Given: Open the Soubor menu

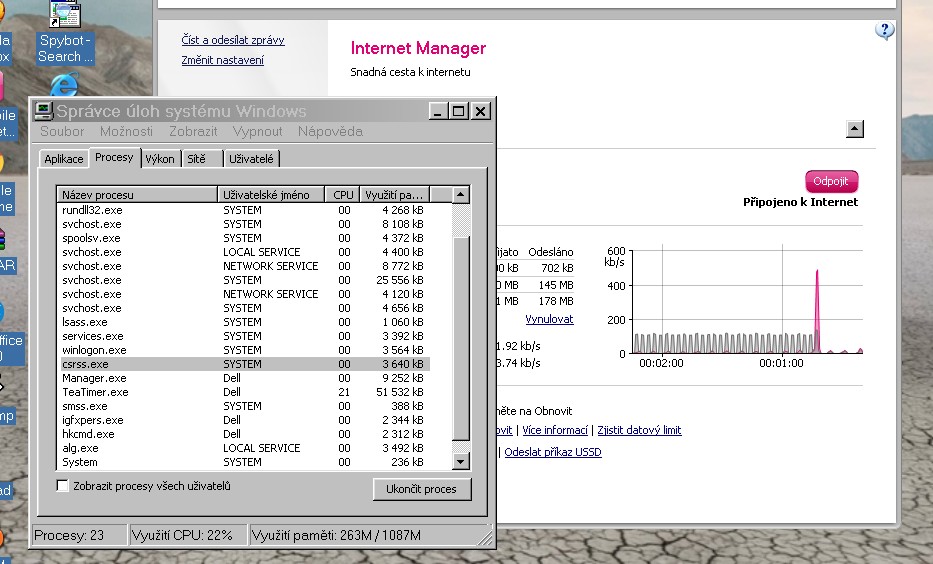Looking at the screenshot, I should [62, 131].
